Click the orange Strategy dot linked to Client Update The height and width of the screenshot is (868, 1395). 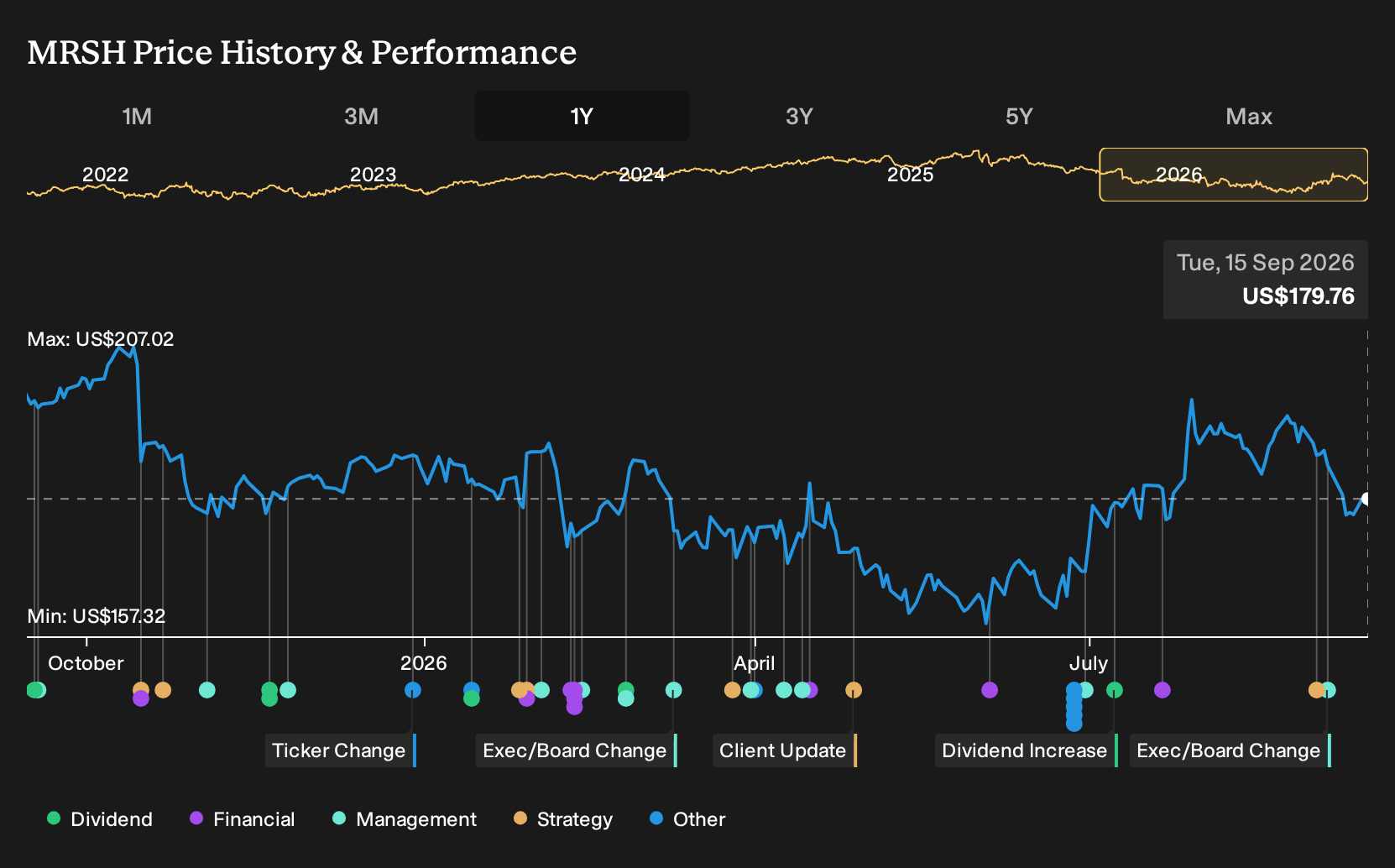(x=854, y=690)
